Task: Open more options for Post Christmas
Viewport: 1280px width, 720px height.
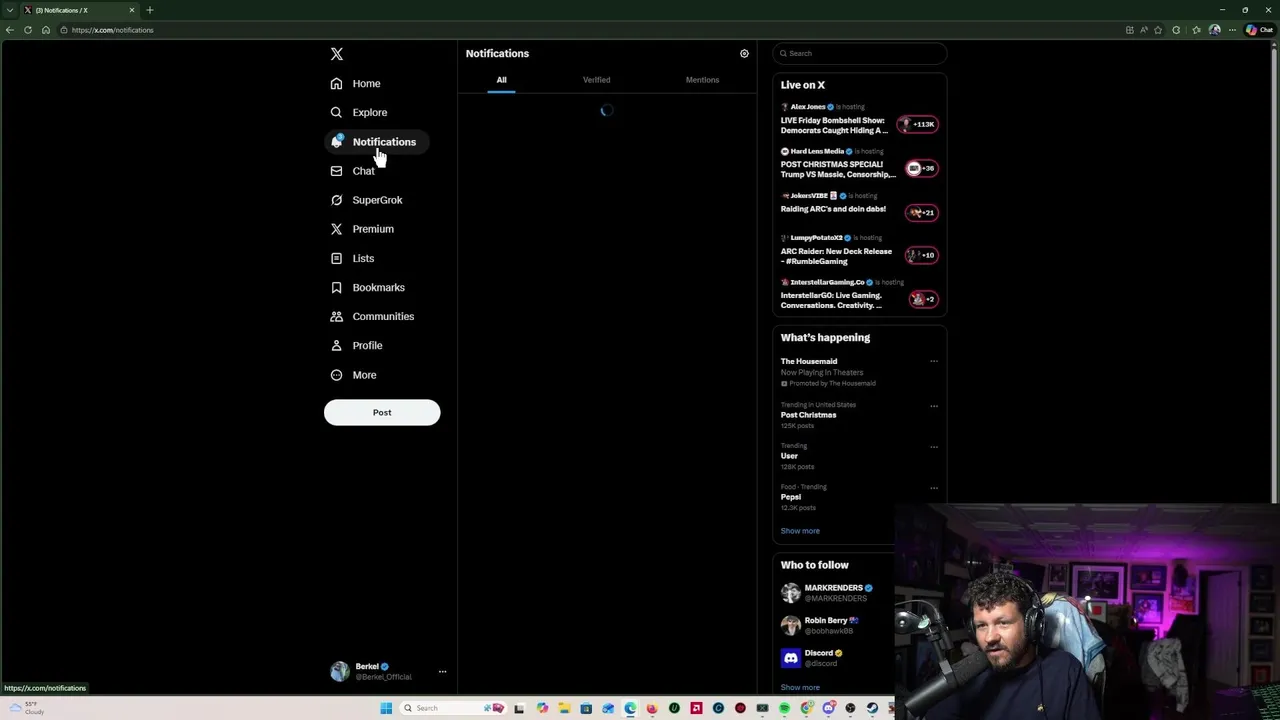Action: pyautogui.click(x=934, y=406)
